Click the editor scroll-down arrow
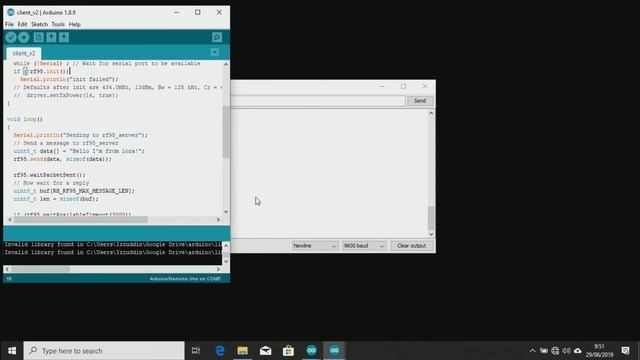The image size is (640, 360). coord(226,212)
